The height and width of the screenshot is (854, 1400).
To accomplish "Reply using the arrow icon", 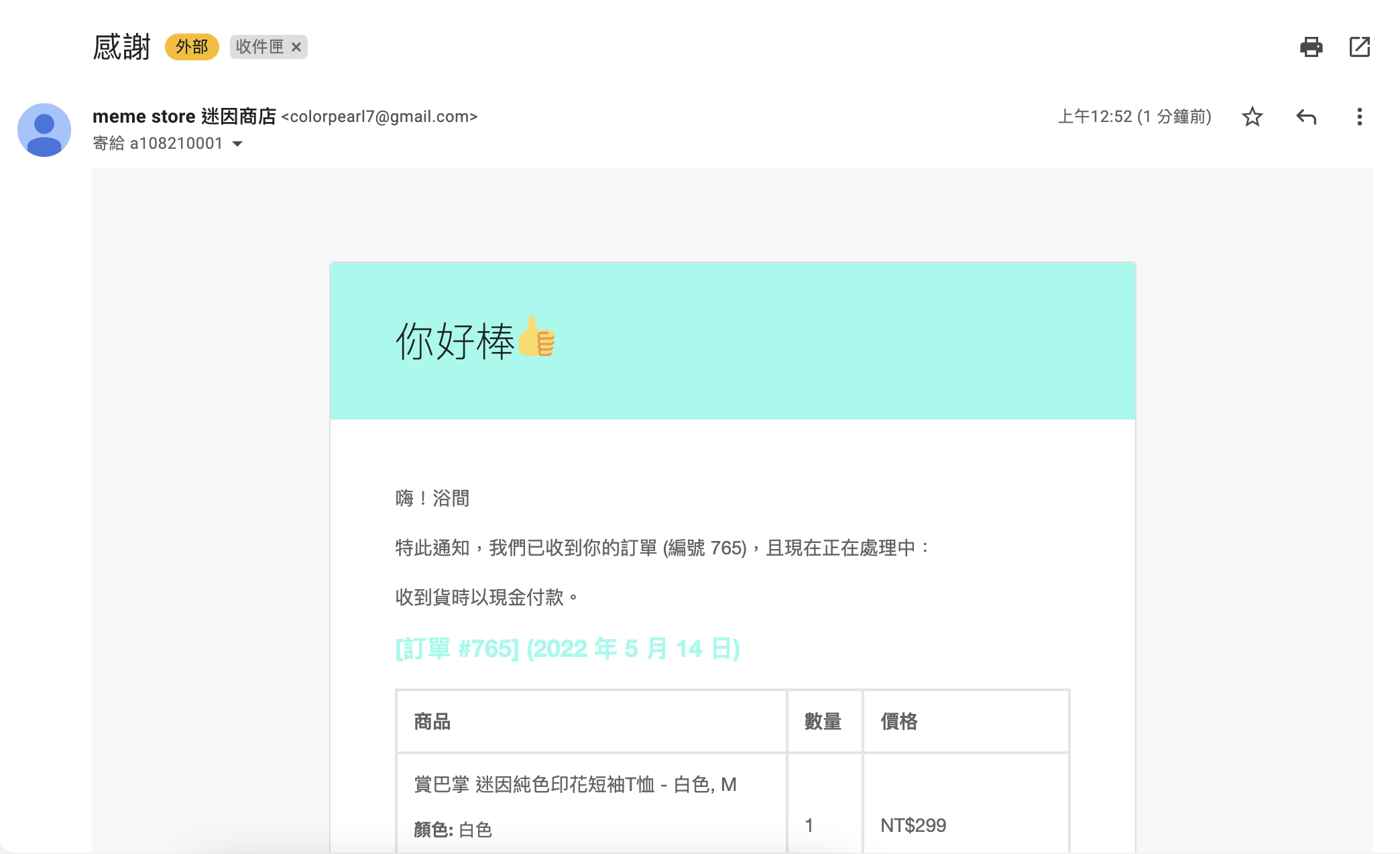I will point(1305,117).
